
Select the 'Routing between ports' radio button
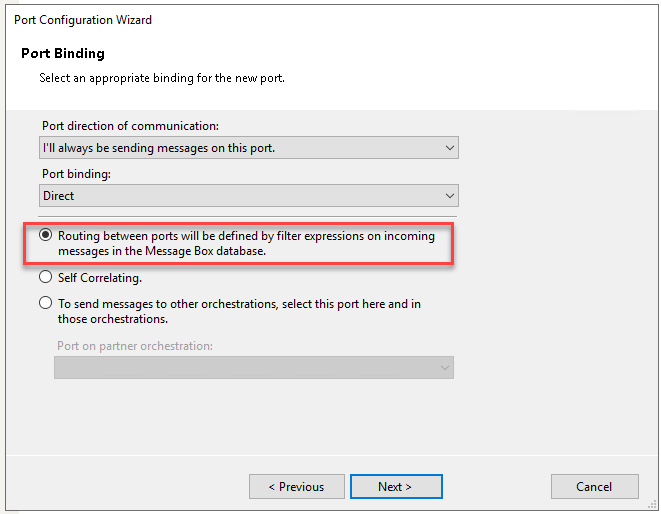click(x=46, y=236)
